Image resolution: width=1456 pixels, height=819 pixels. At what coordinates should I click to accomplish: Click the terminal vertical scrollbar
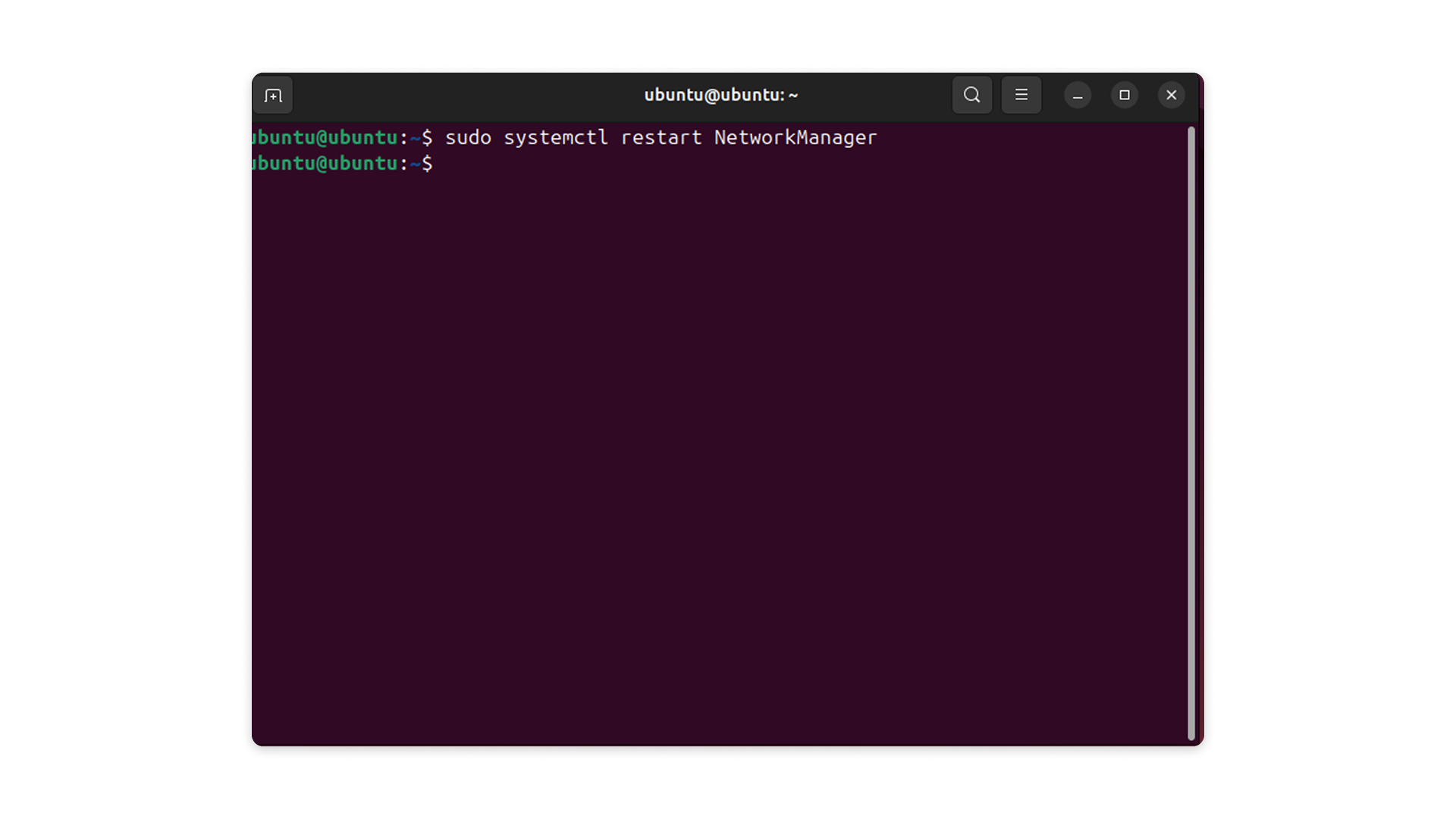coord(1191,432)
